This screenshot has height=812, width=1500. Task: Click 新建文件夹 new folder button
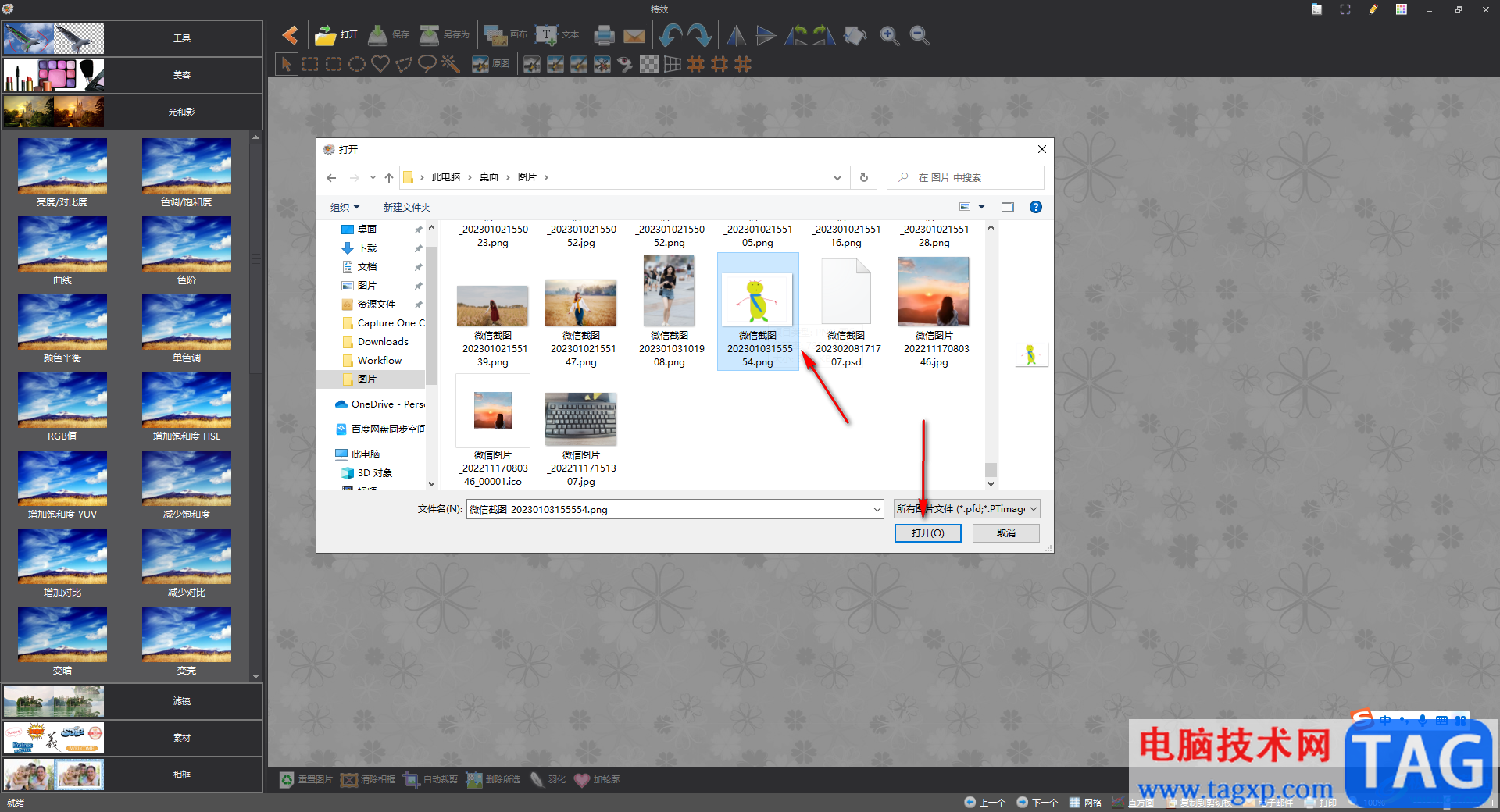pos(406,207)
